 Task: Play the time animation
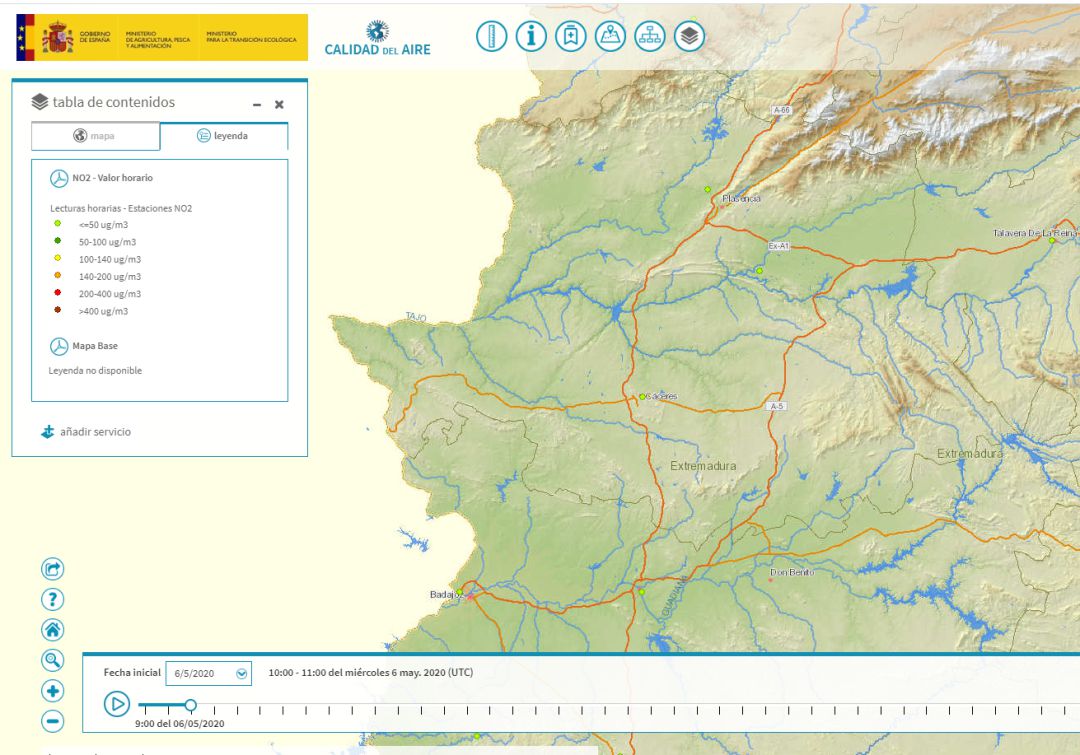(x=117, y=704)
